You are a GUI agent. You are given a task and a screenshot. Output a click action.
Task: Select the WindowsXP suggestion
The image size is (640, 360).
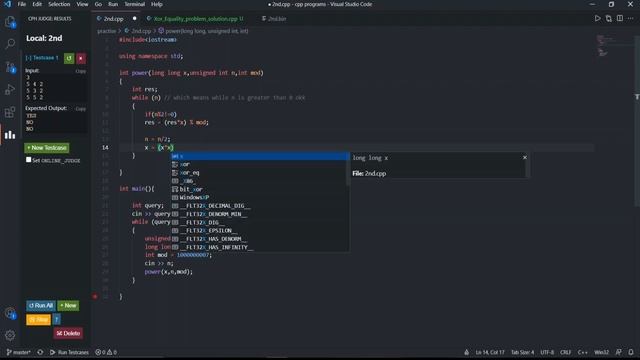point(260,197)
